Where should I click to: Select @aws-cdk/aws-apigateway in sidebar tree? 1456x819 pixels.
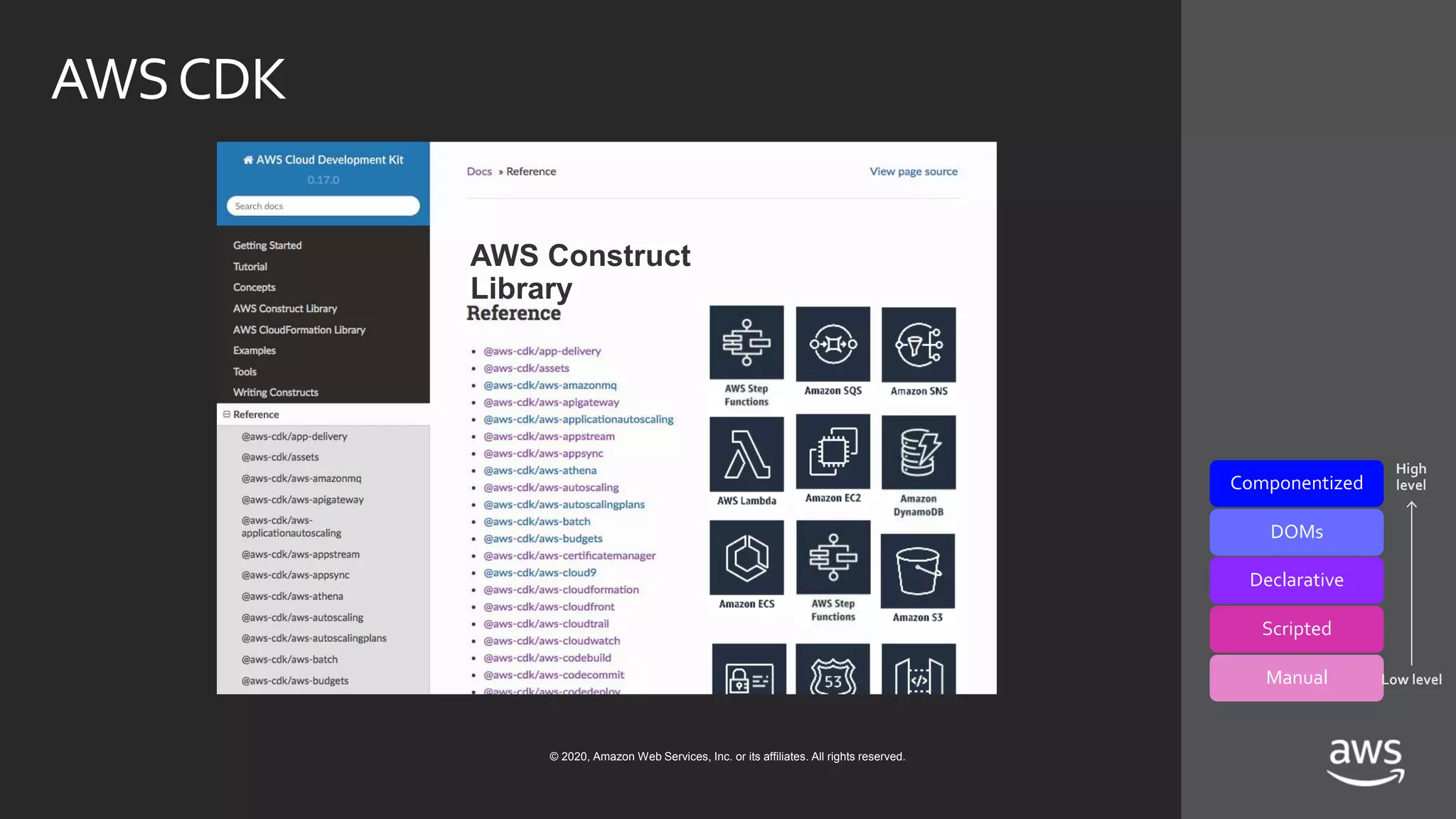point(302,500)
